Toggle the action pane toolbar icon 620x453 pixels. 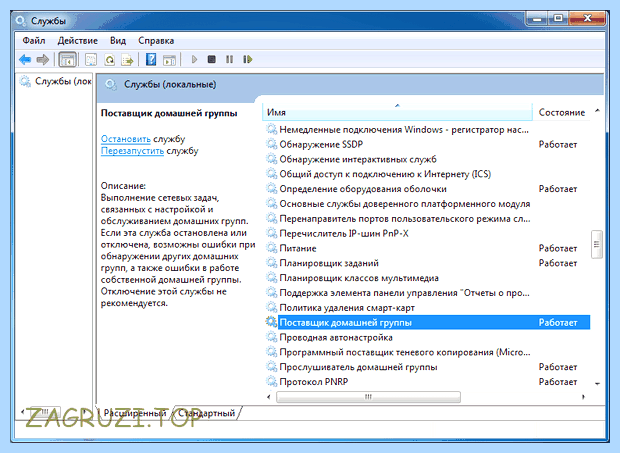pyautogui.click(x=169, y=60)
